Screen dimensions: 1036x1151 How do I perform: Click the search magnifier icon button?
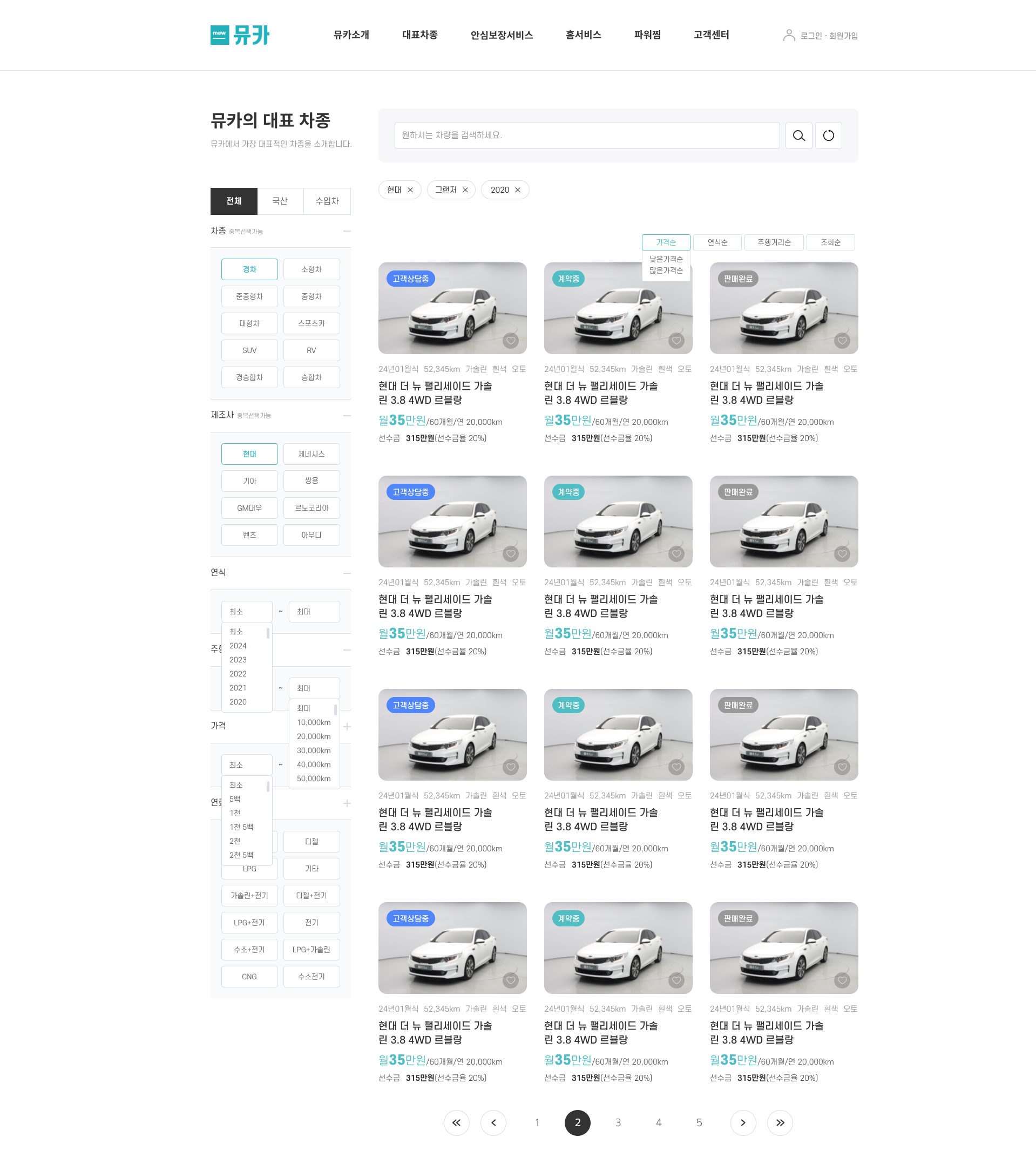[x=798, y=136]
